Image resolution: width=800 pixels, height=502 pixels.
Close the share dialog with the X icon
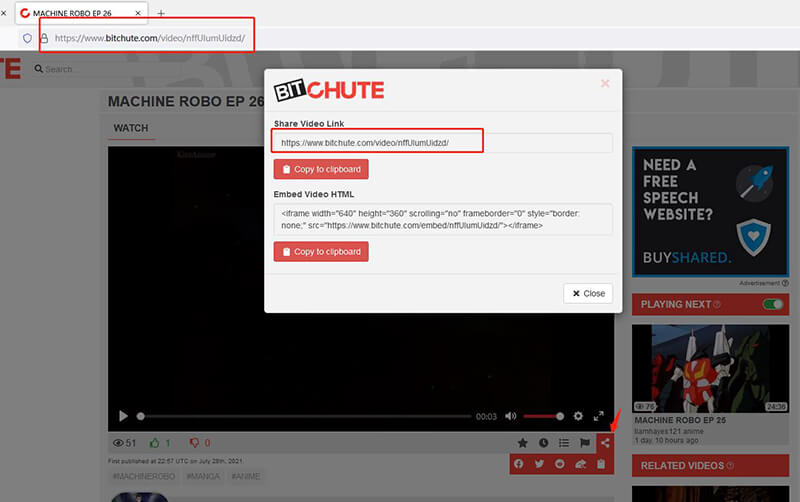605,83
